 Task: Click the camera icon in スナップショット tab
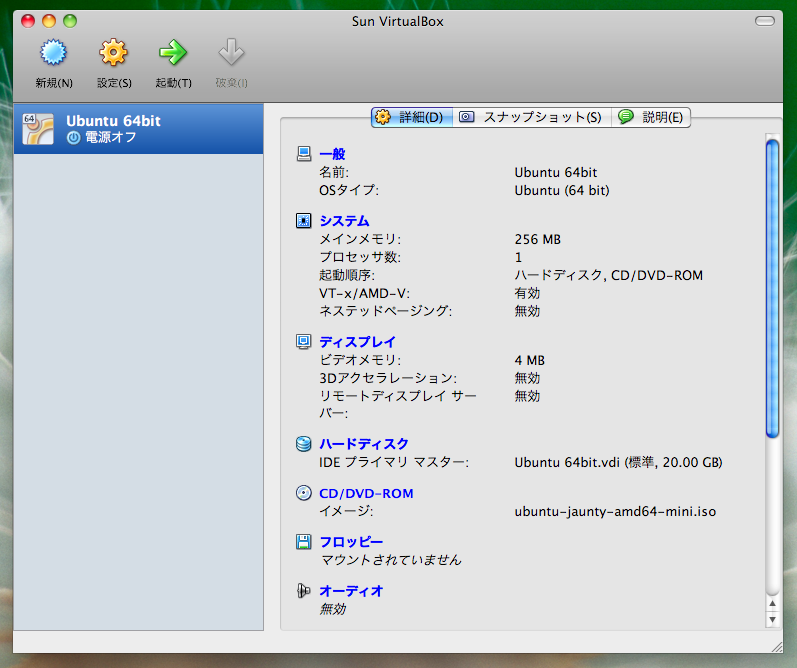467,117
